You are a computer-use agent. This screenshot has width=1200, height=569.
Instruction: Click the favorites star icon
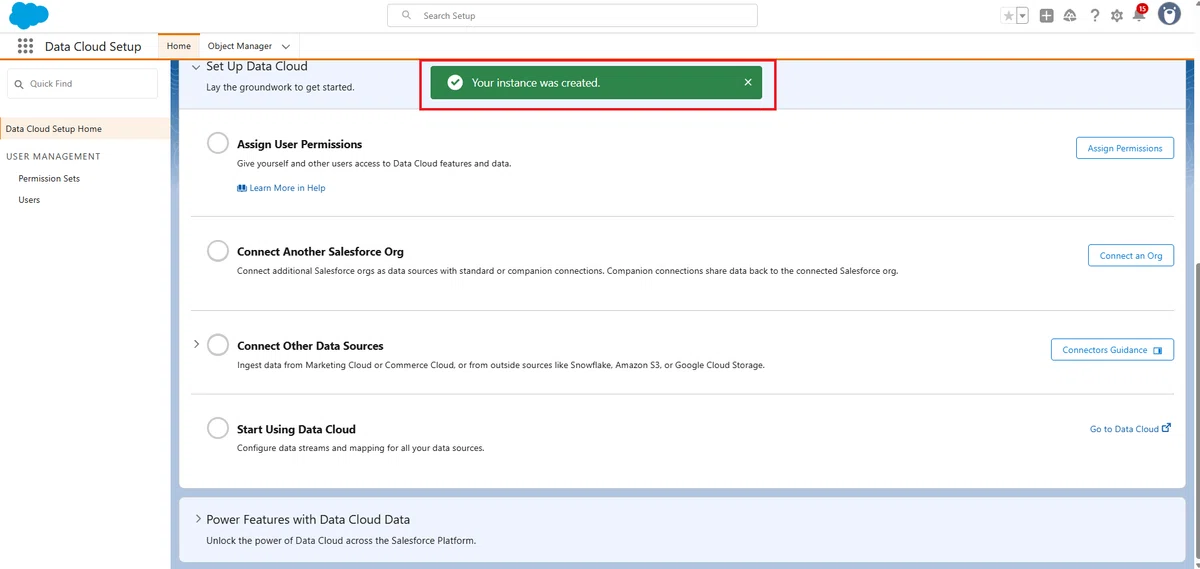(1008, 16)
